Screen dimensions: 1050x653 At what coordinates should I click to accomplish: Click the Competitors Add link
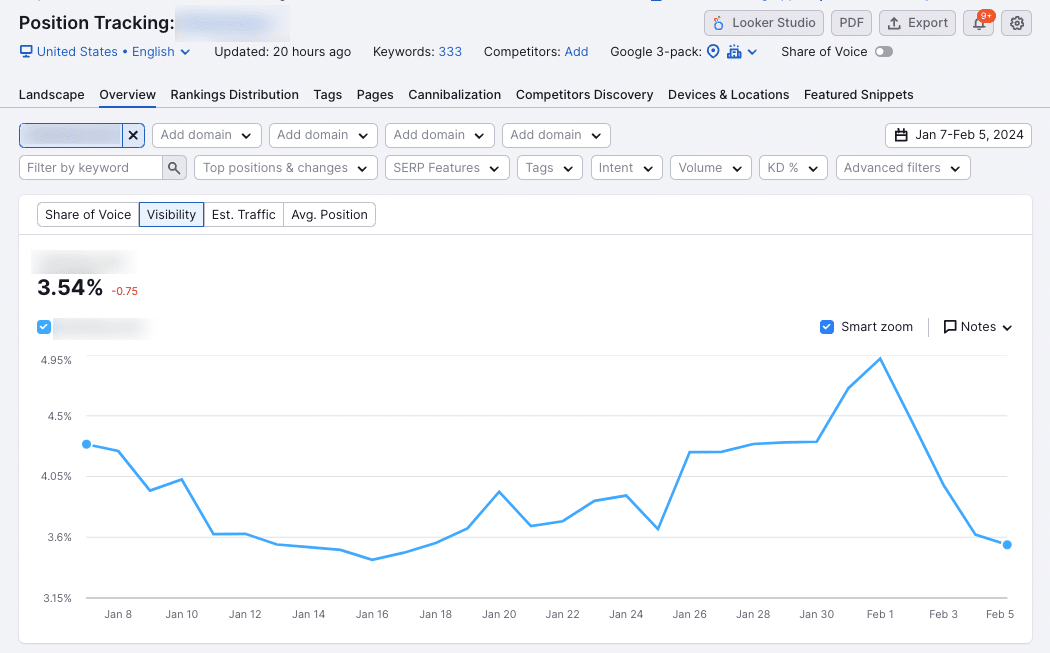click(576, 52)
